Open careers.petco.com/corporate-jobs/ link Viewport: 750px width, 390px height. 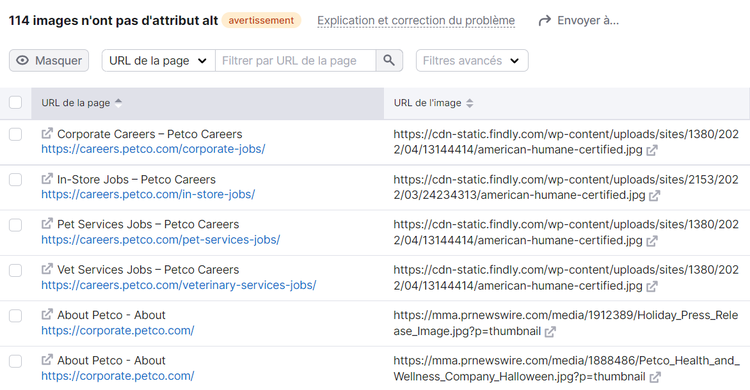pos(153,149)
